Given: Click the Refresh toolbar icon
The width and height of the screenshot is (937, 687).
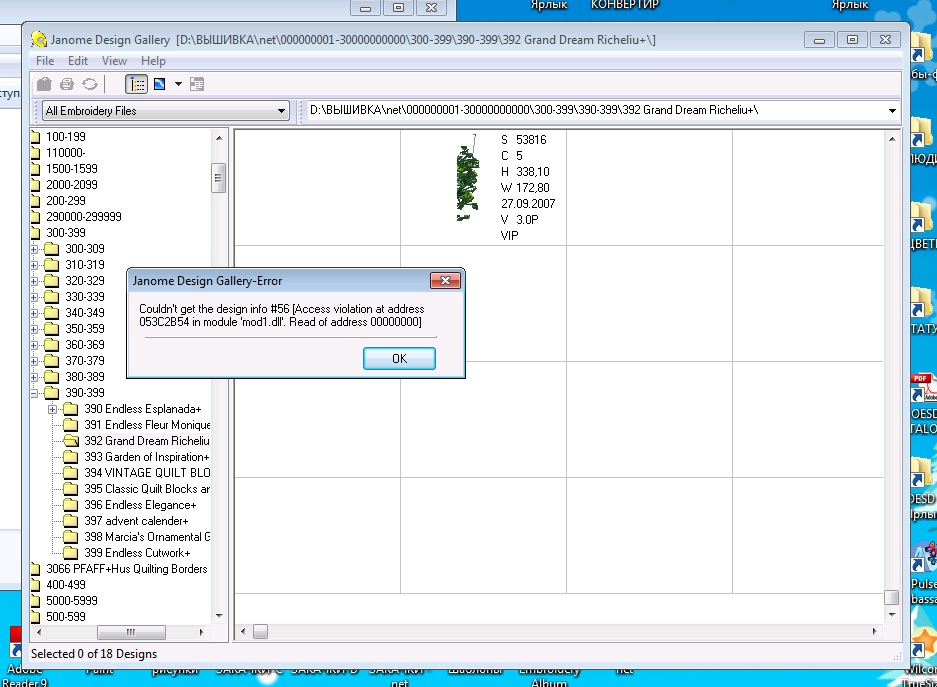Looking at the screenshot, I should (x=90, y=84).
